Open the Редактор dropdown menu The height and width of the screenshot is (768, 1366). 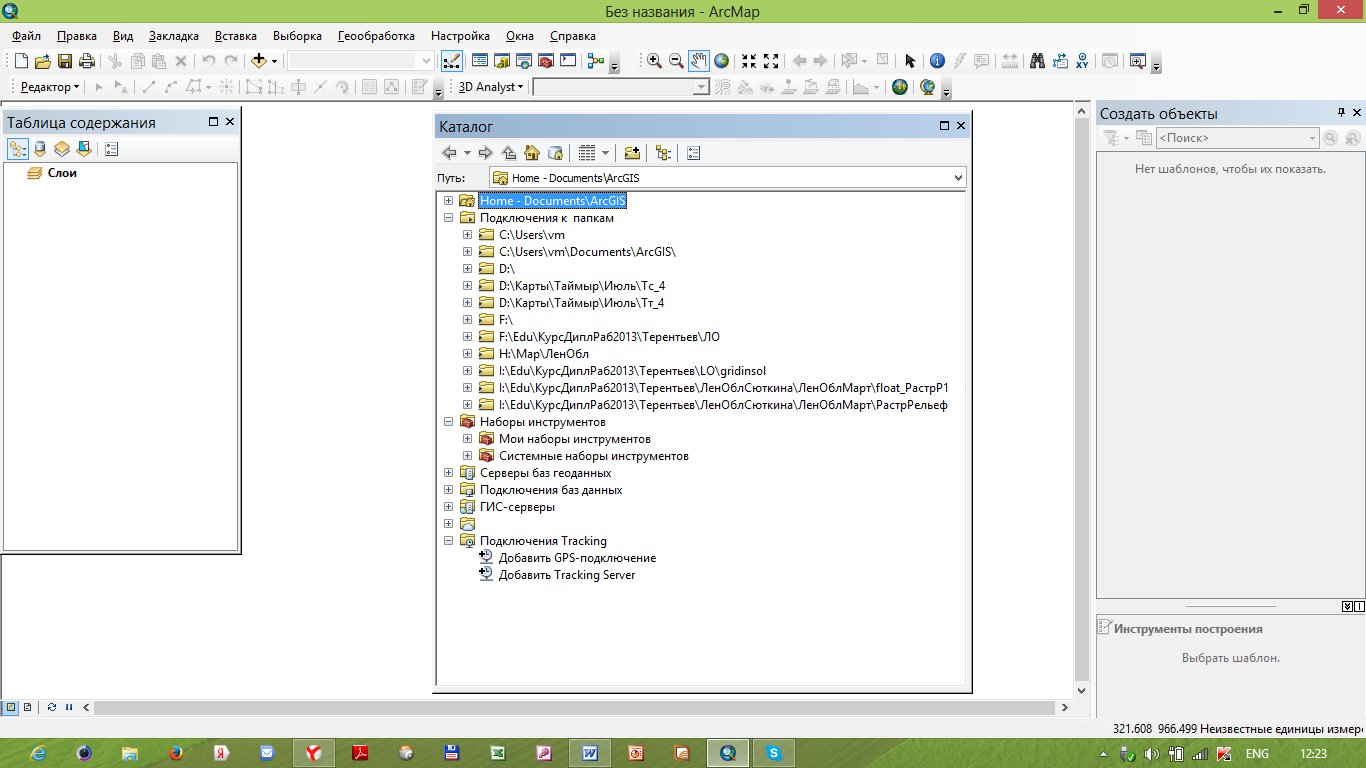point(50,87)
